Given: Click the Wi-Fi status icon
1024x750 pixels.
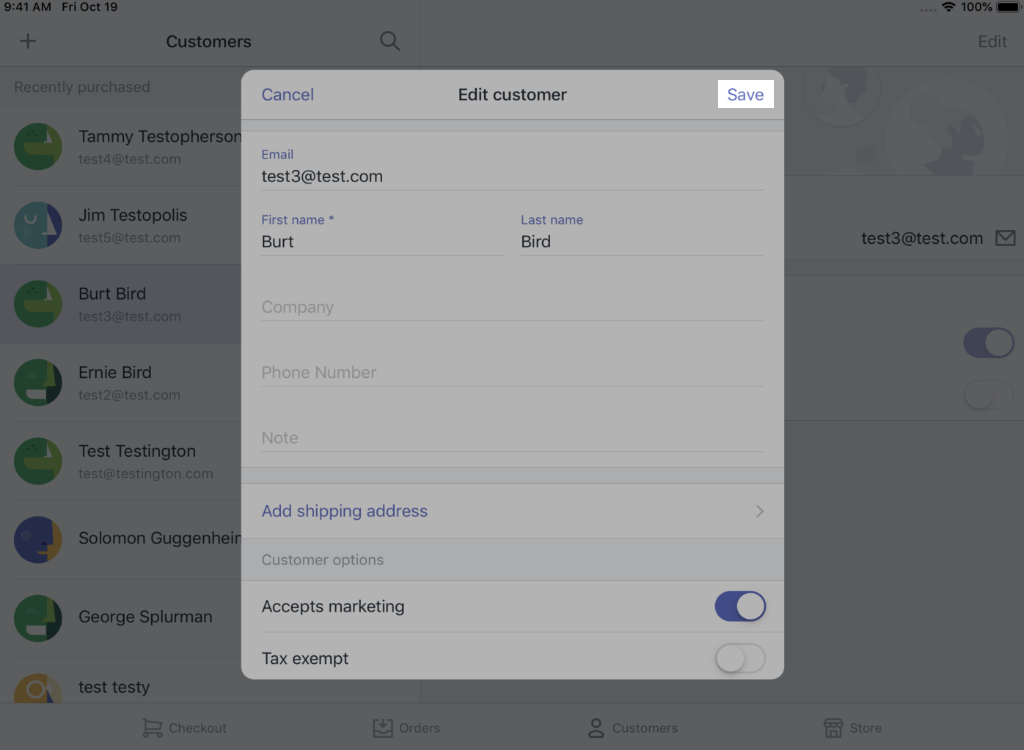Looking at the screenshot, I should tap(948, 7).
